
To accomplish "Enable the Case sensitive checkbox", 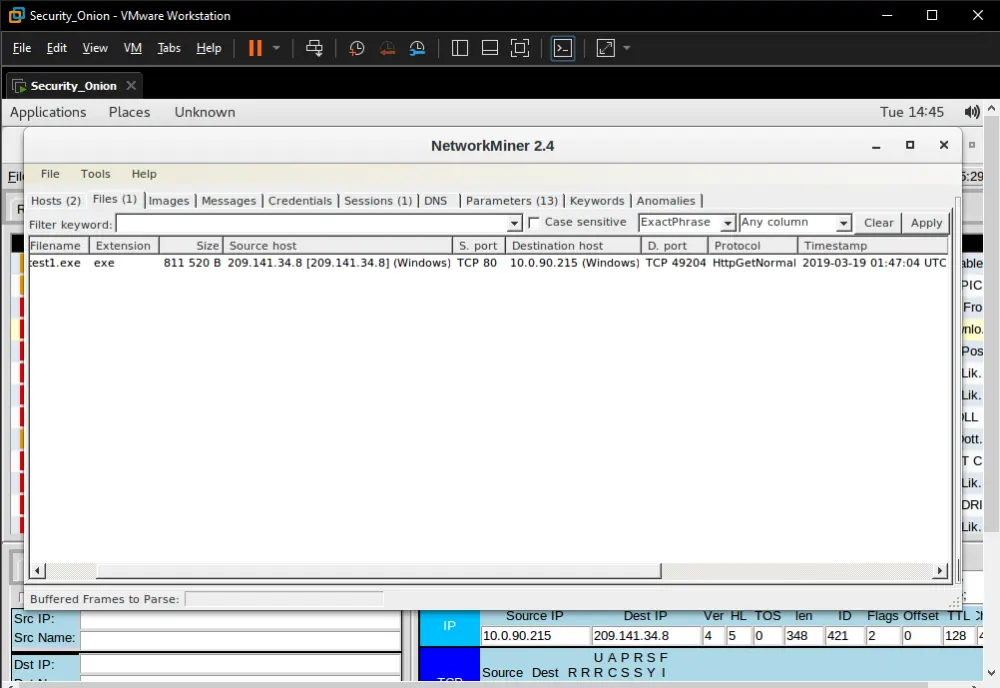I will [534, 223].
